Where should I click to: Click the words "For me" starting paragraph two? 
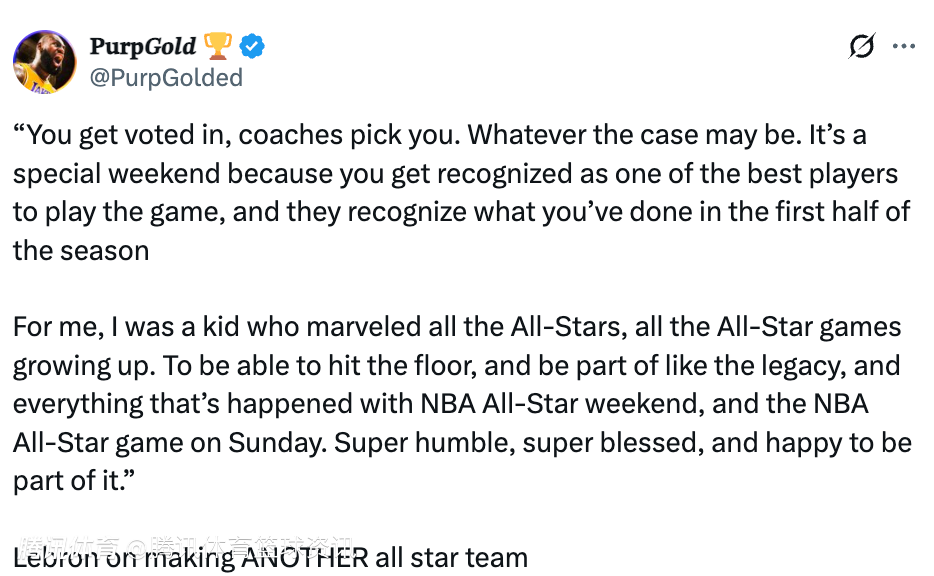click(x=51, y=327)
